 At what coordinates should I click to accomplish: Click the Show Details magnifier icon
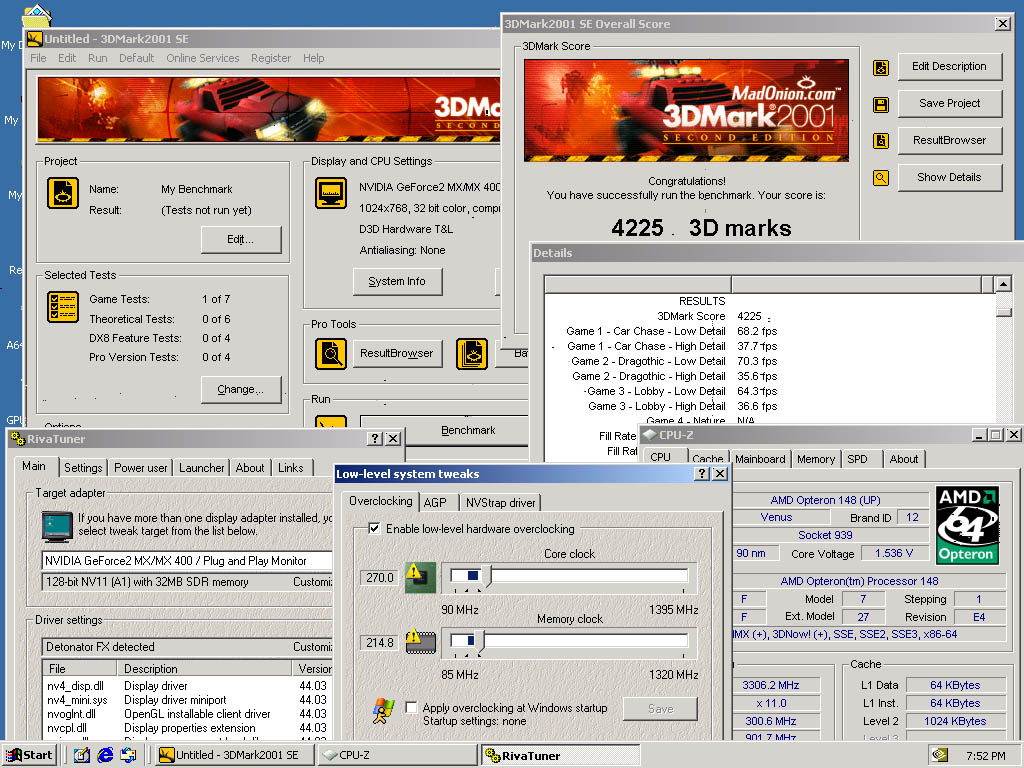coord(880,178)
